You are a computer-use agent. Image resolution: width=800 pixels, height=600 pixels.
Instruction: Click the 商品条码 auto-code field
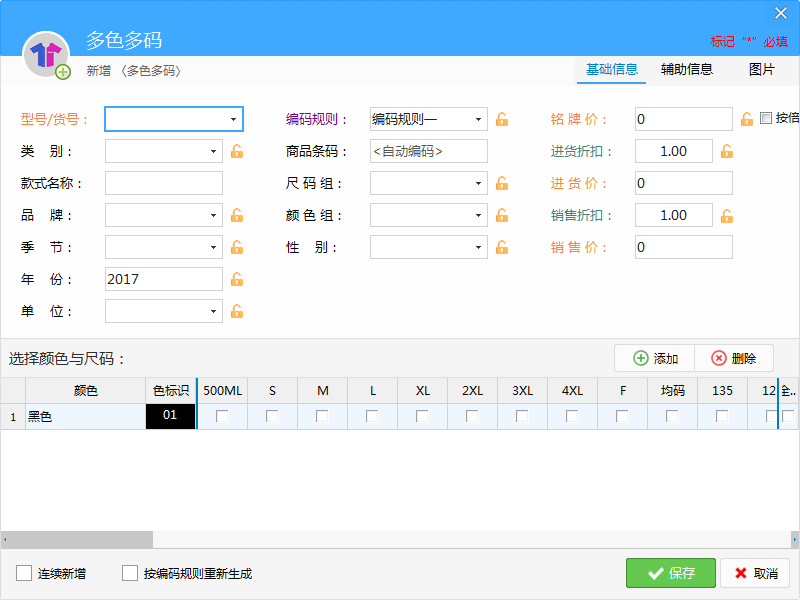coord(429,152)
